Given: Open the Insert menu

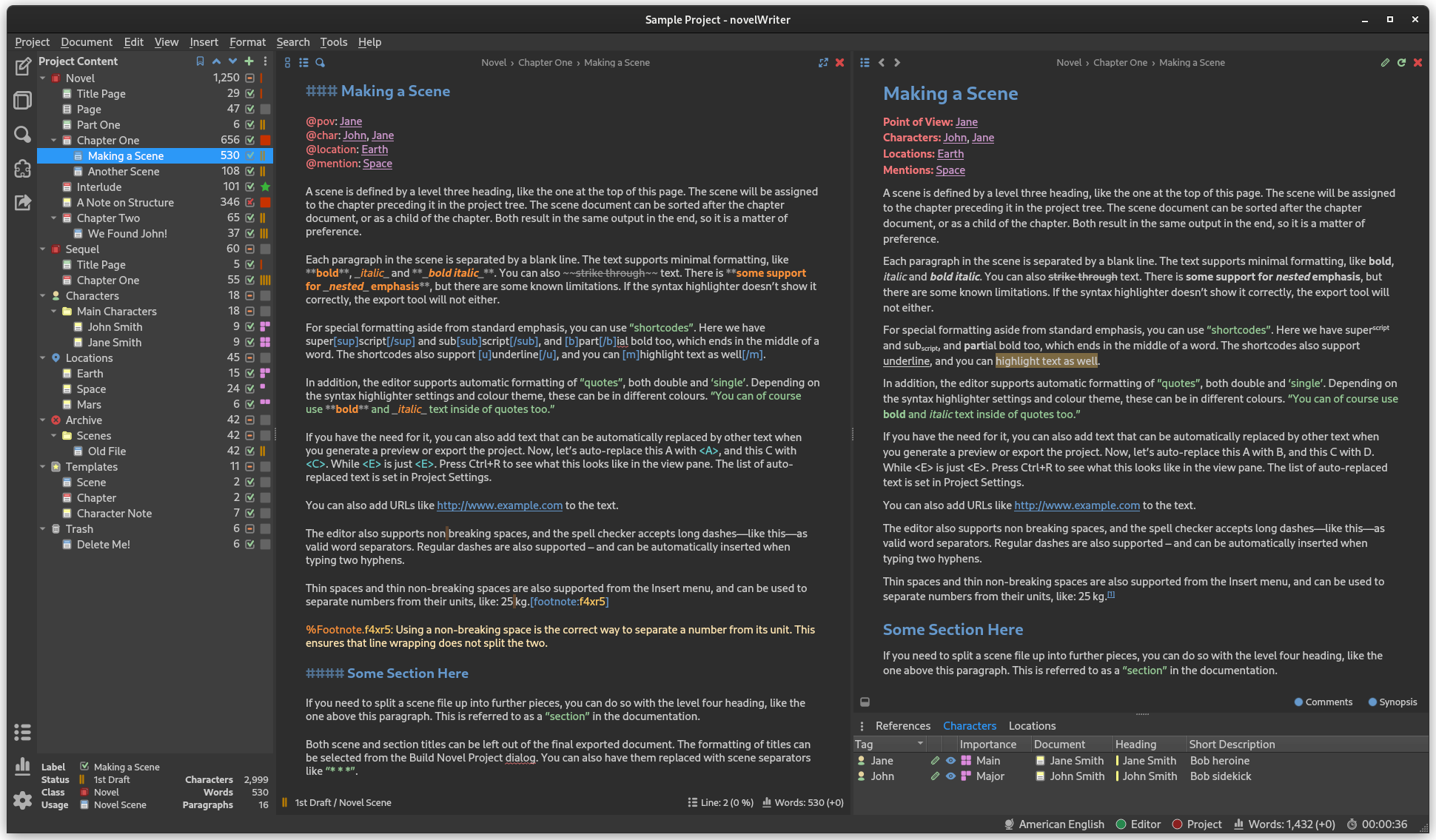Looking at the screenshot, I should pos(204,42).
